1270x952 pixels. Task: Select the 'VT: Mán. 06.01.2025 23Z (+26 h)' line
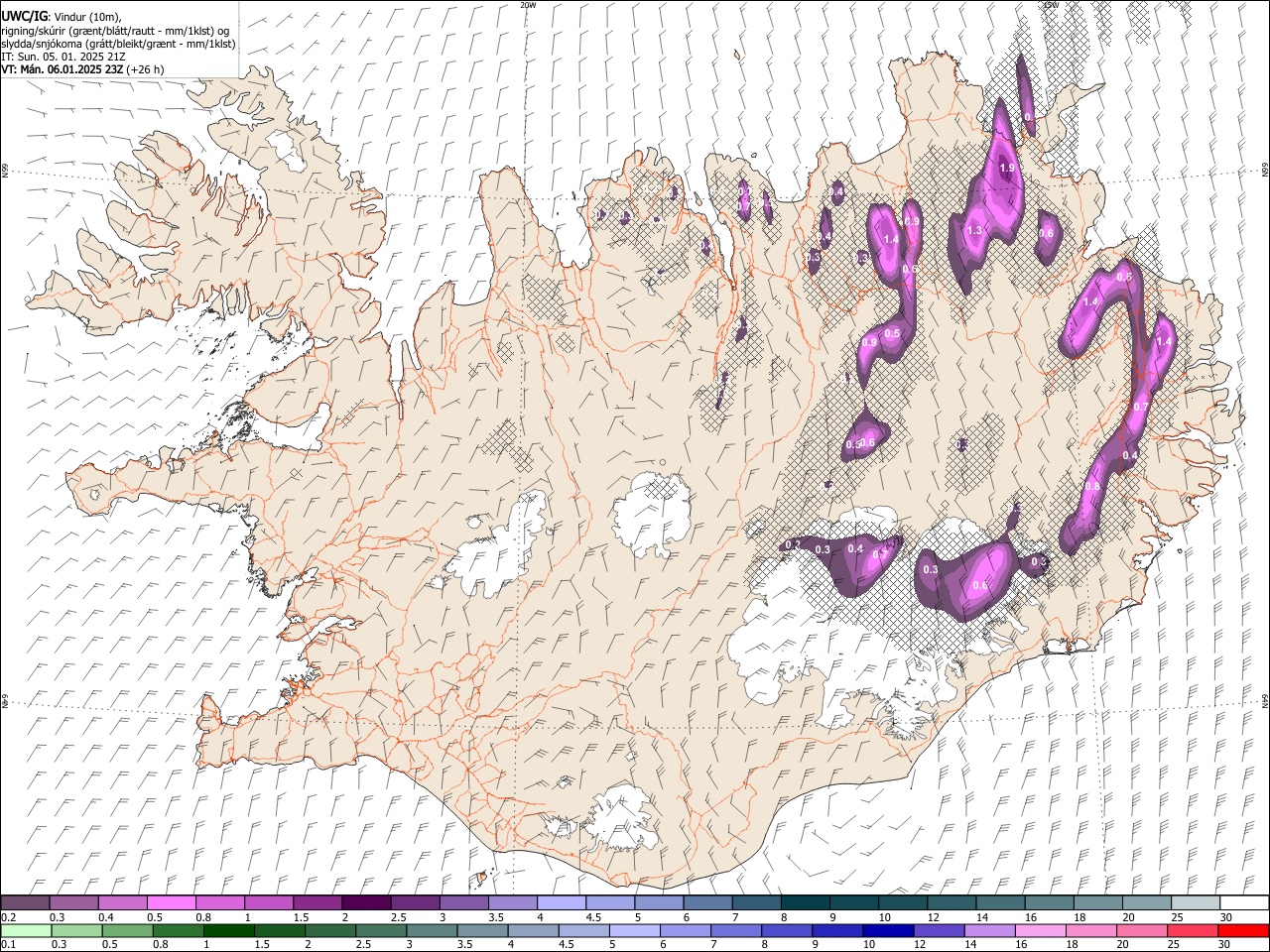(x=82, y=69)
